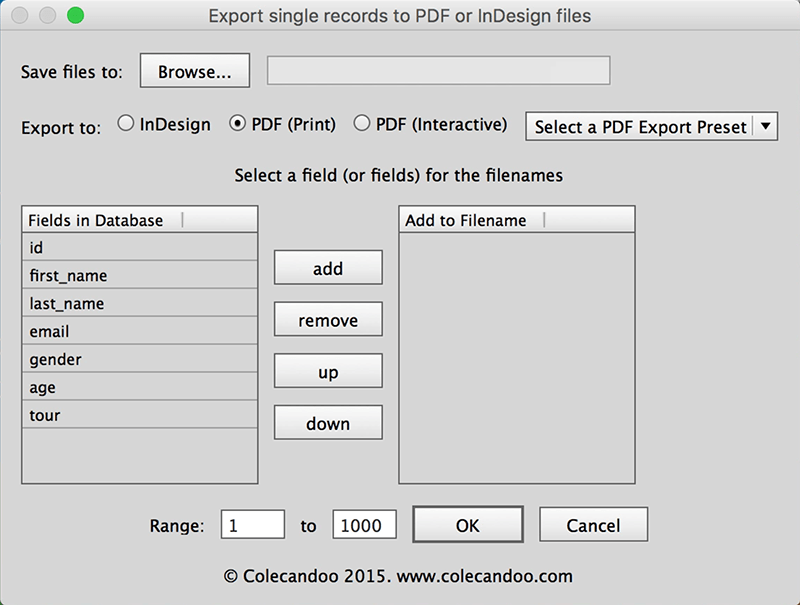
Task: Click the remove button
Action: pyautogui.click(x=327, y=319)
